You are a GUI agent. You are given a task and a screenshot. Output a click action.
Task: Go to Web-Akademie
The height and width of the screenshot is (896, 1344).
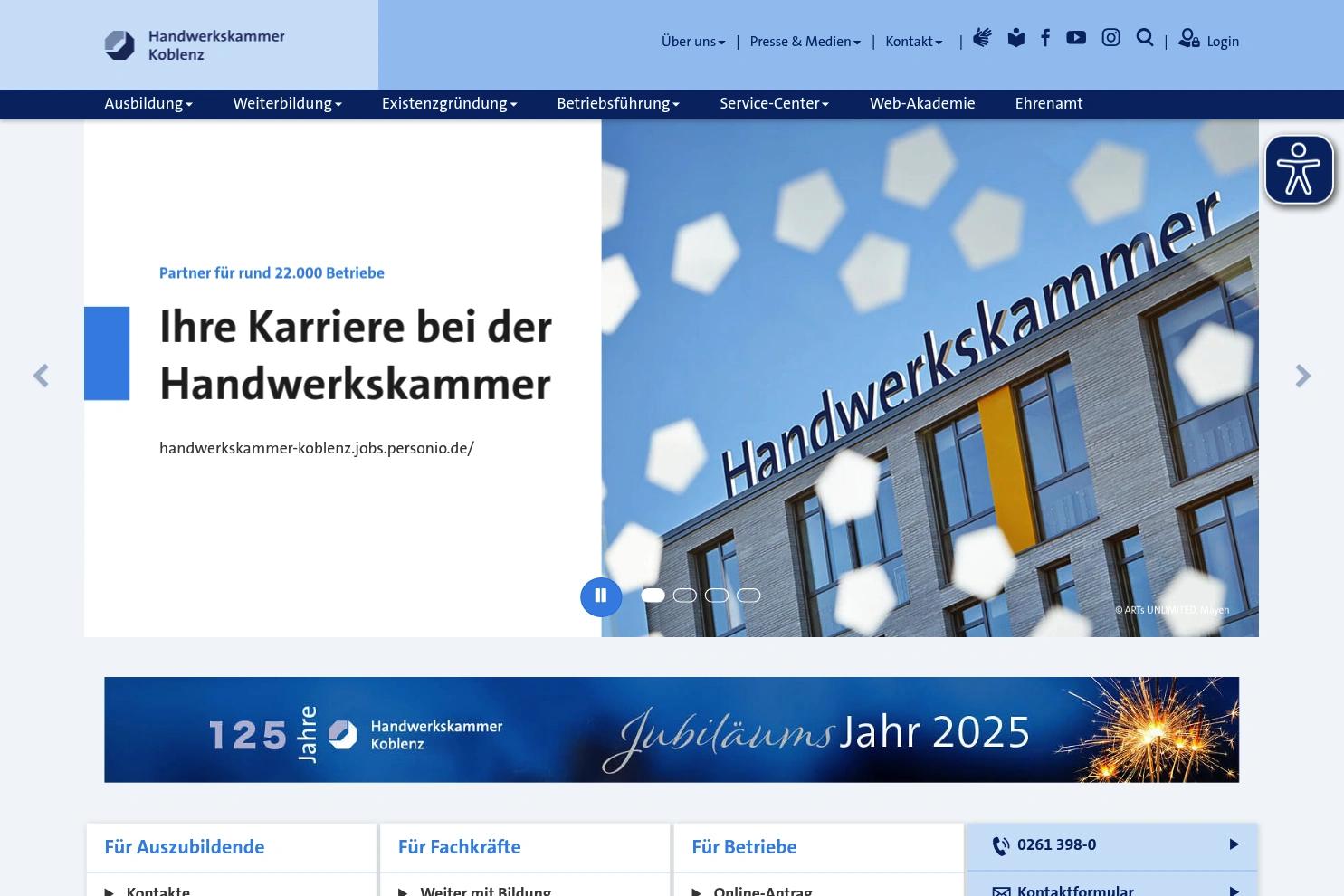point(922,104)
